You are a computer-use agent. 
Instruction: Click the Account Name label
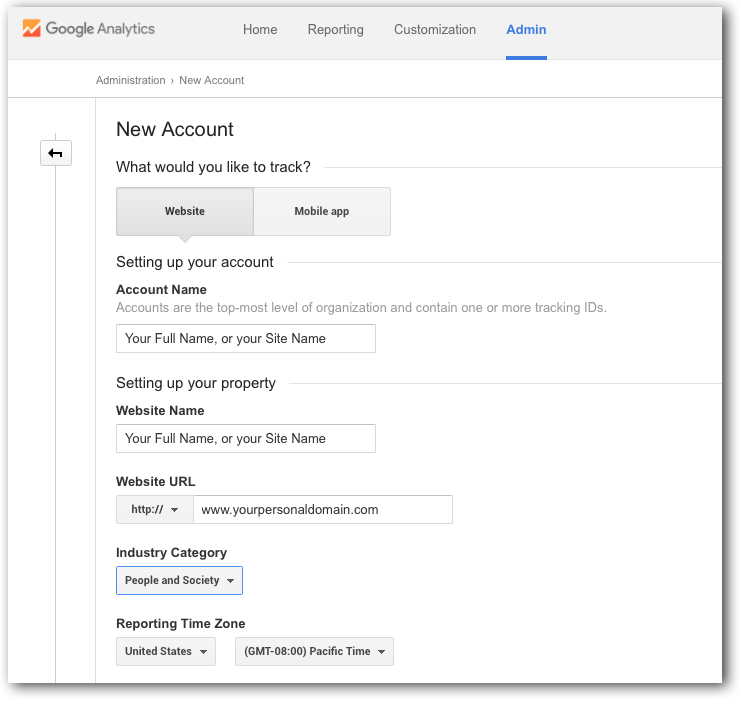tap(161, 290)
